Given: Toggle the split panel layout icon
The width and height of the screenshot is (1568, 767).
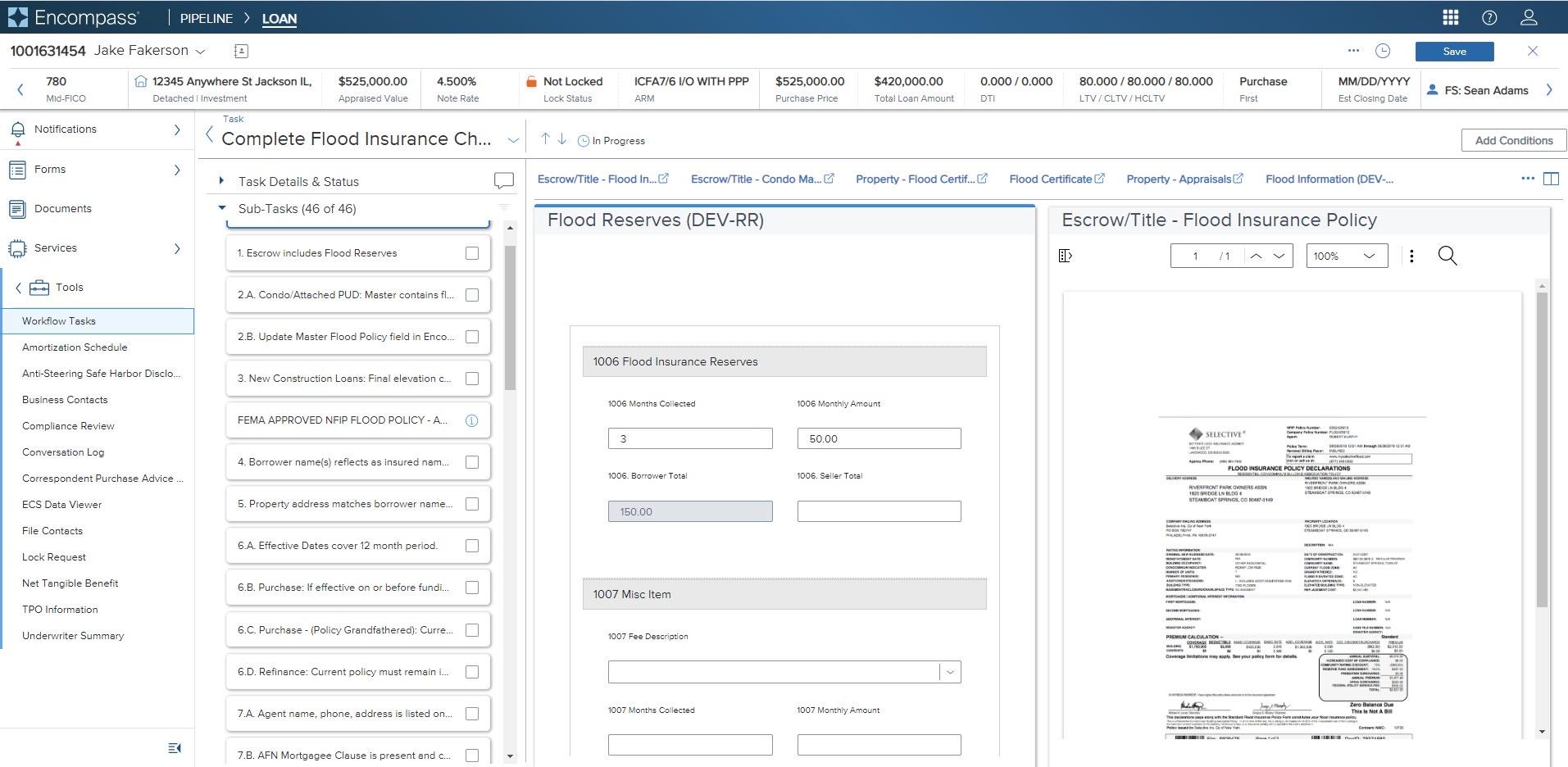Looking at the screenshot, I should click(1551, 179).
